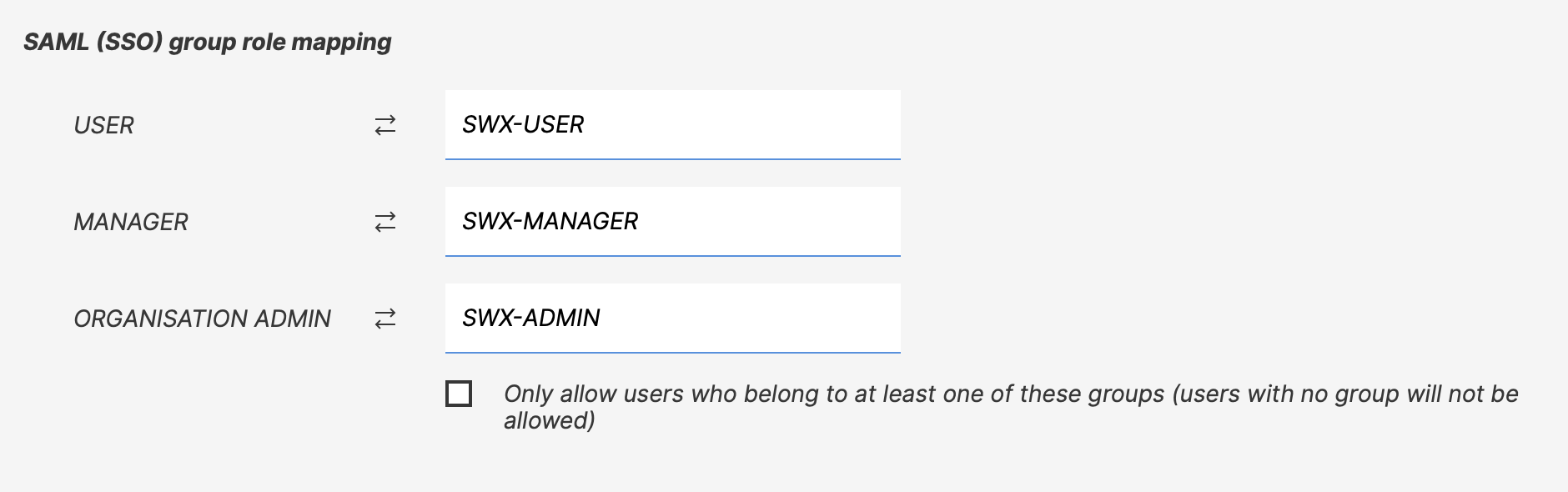Image resolution: width=1568 pixels, height=492 pixels.
Task: Click the ORGANISATION ADMIN role label
Action: (202, 319)
